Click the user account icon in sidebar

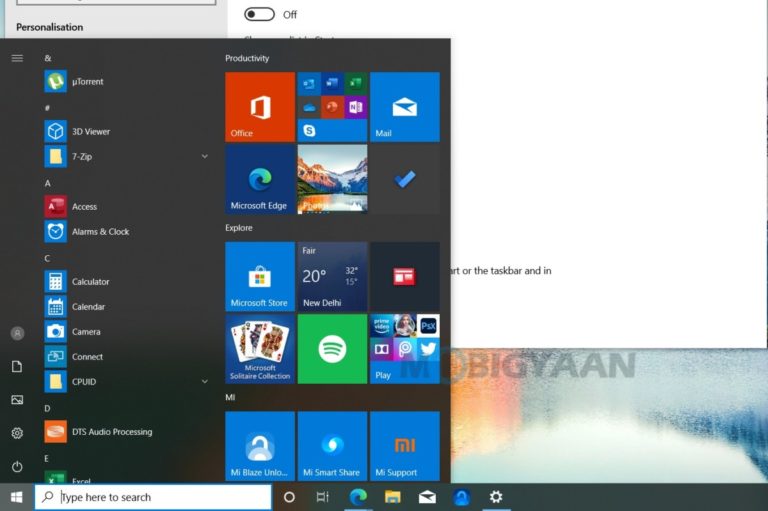coord(17,333)
